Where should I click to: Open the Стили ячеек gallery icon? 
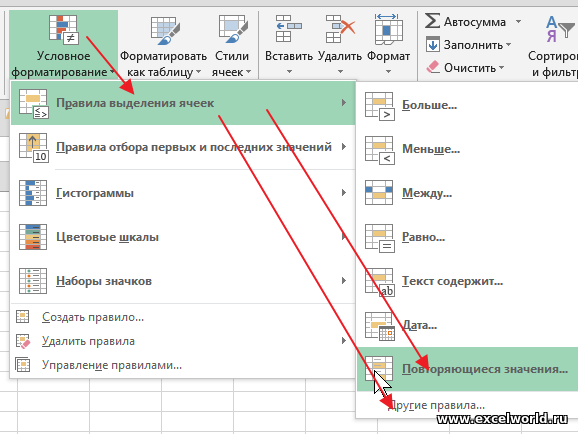(233, 29)
